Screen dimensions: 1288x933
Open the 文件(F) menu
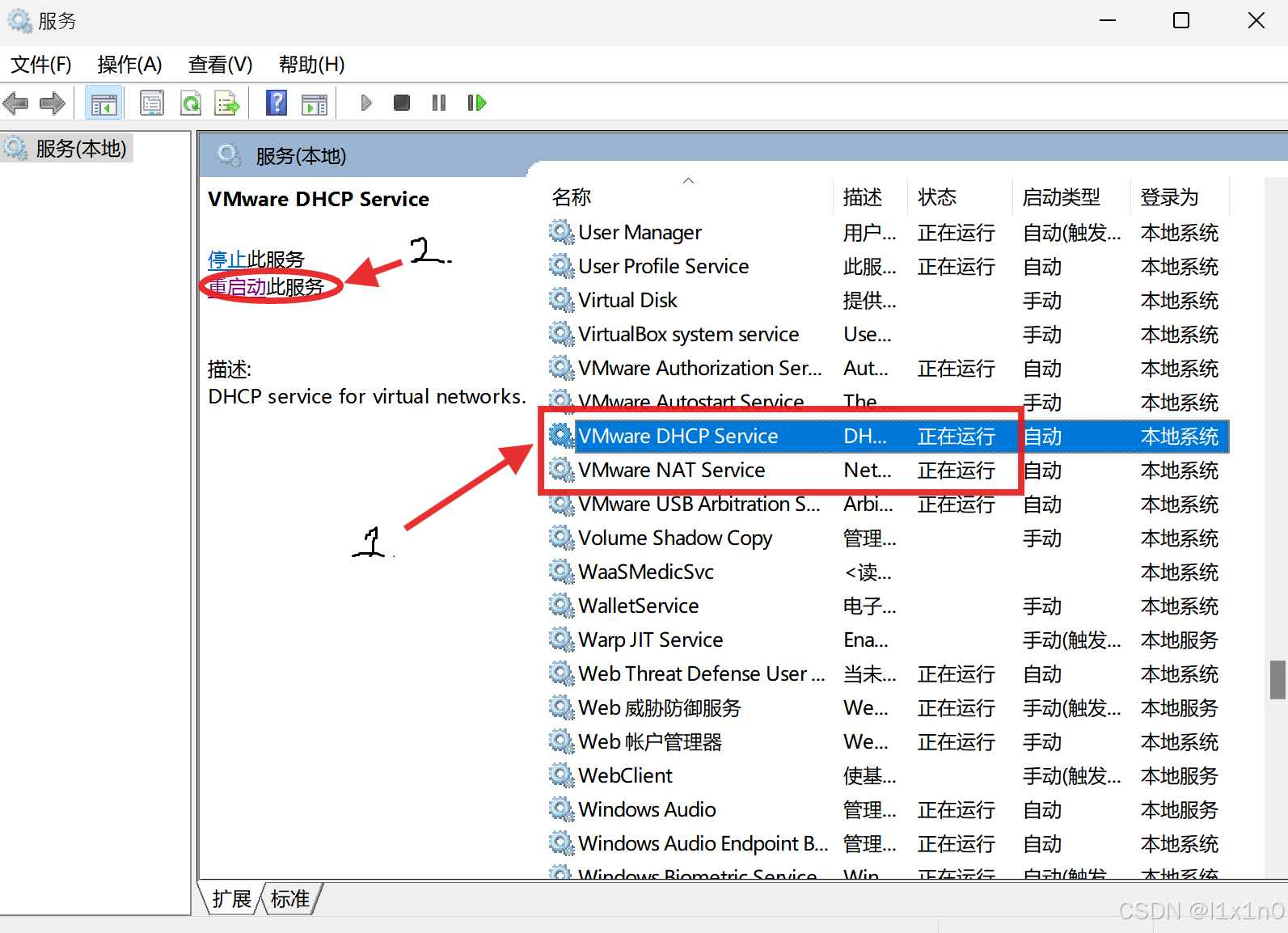[41, 65]
